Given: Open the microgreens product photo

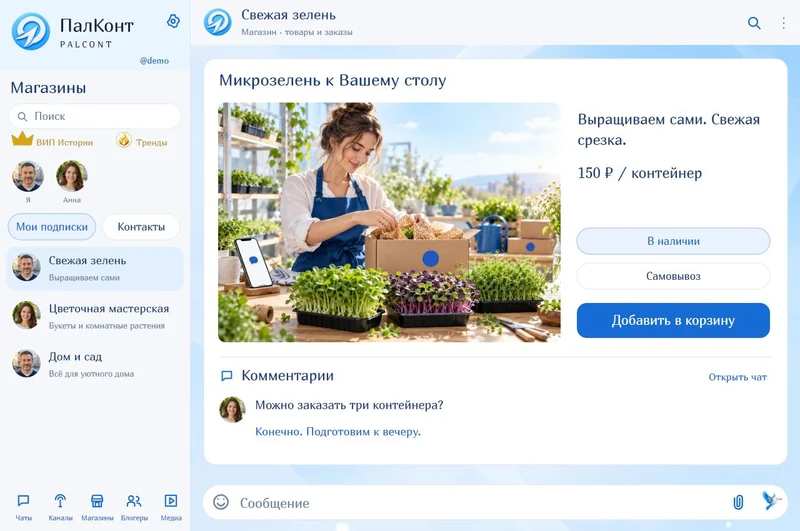Looking at the screenshot, I should click(x=389, y=222).
